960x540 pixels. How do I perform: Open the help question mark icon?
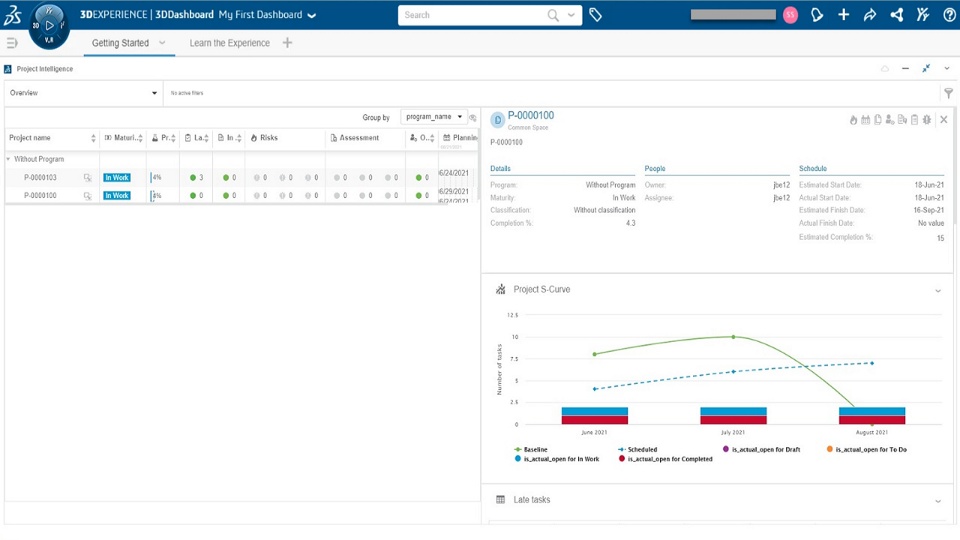click(x=949, y=15)
